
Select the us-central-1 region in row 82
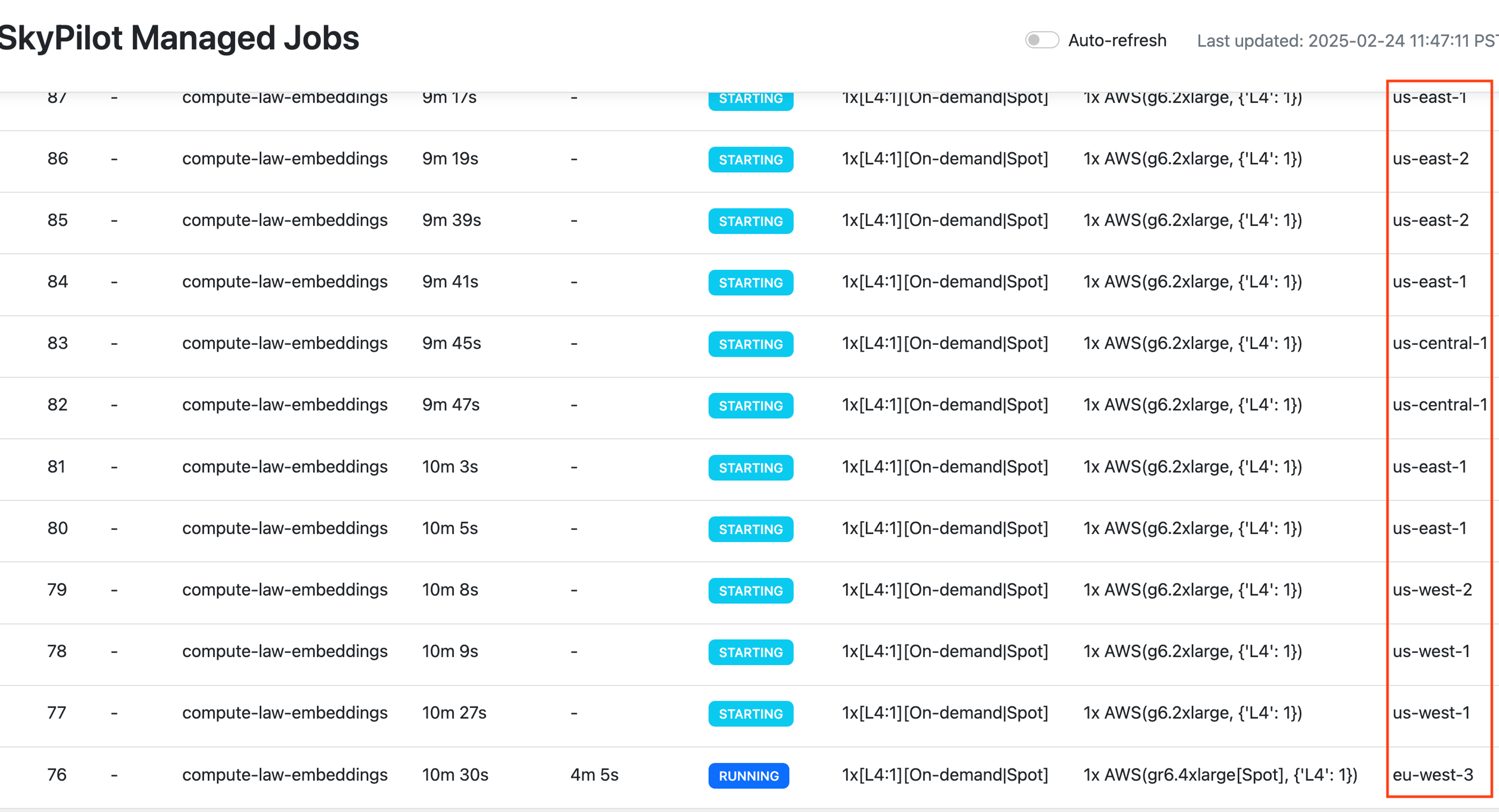1440,406
